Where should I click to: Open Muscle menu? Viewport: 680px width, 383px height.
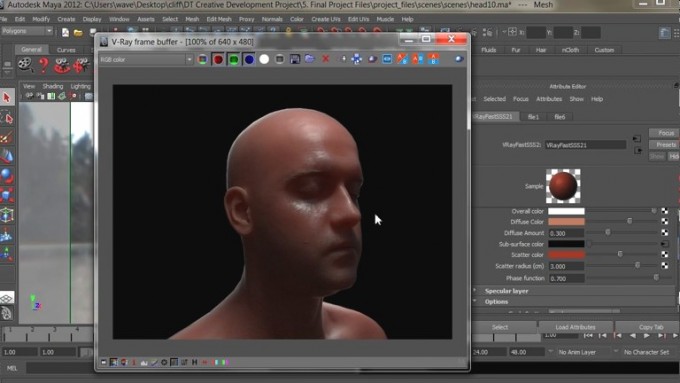[385, 19]
